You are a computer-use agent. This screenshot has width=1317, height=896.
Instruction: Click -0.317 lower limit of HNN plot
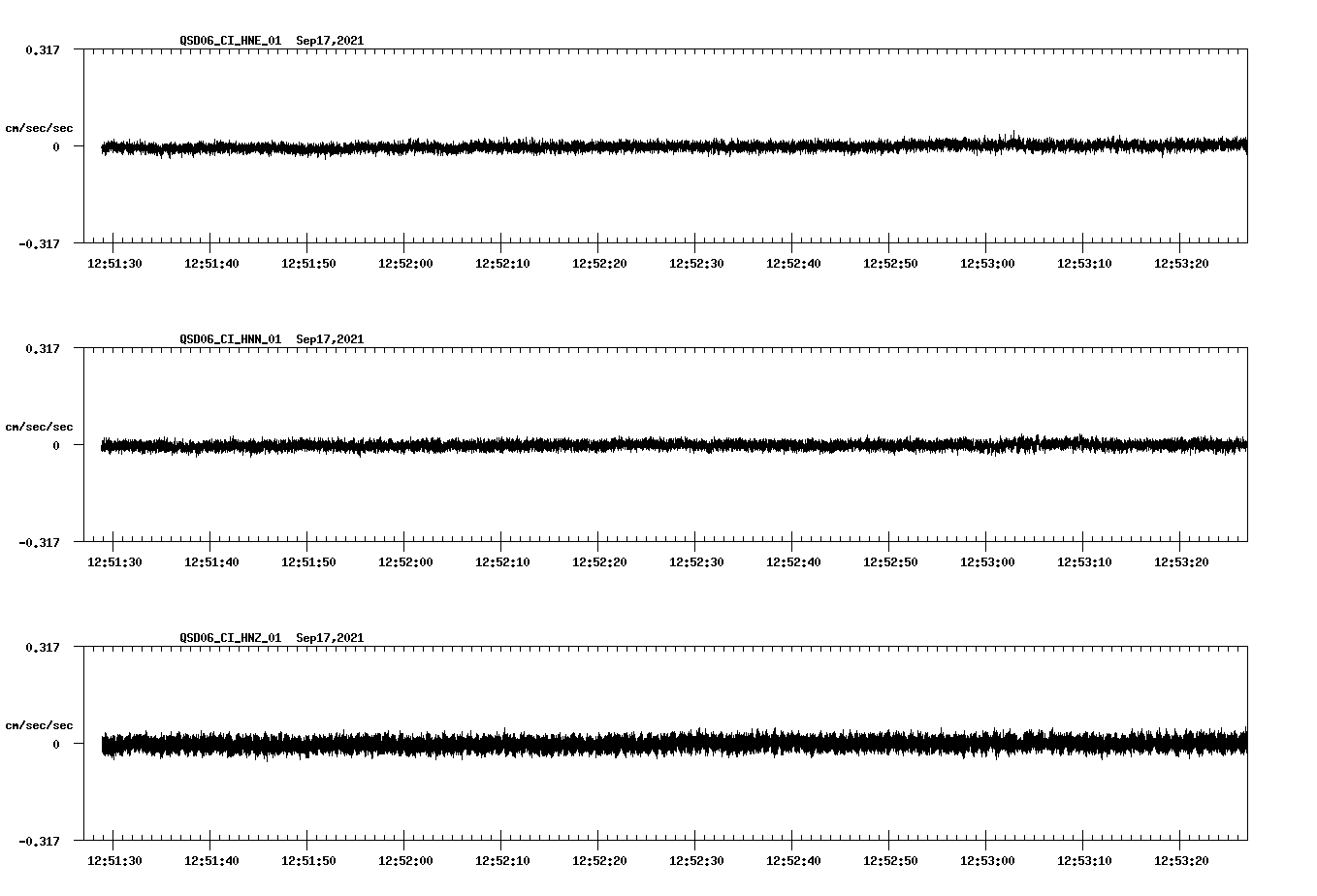point(39,542)
